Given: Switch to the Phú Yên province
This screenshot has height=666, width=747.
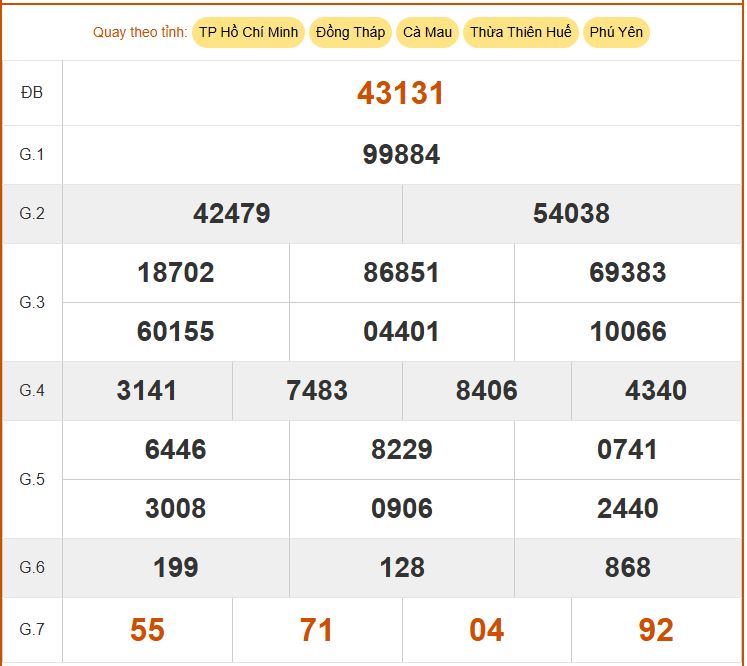Looking at the screenshot, I should tap(616, 32).
